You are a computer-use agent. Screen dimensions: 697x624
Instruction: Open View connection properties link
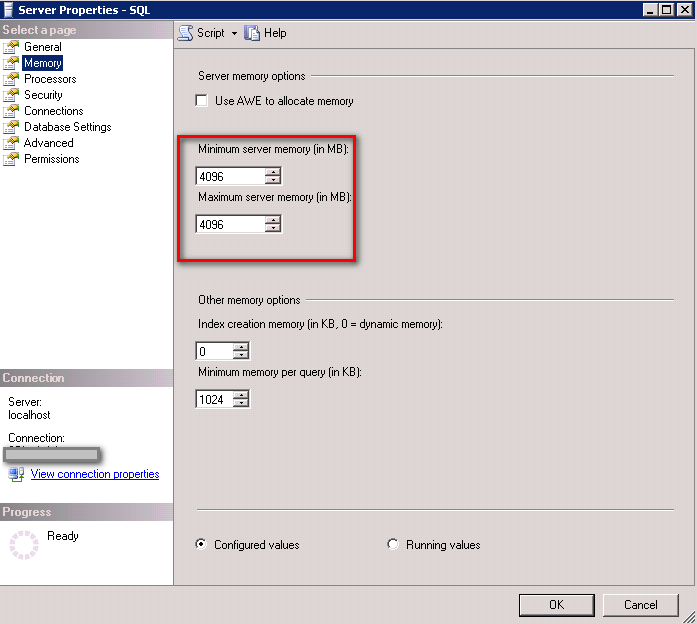click(x=95, y=474)
